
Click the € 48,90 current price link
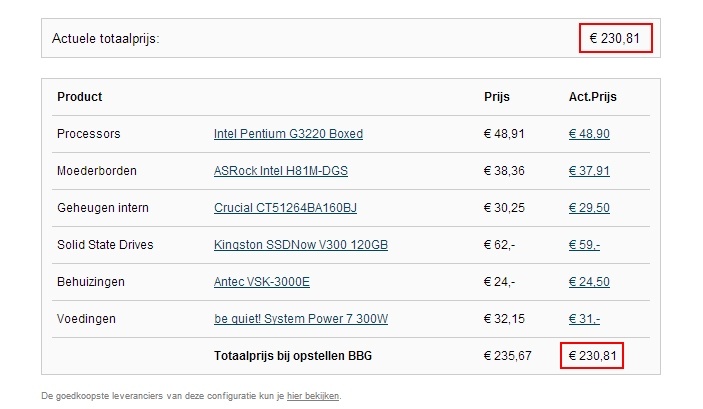(x=588, y=134)
